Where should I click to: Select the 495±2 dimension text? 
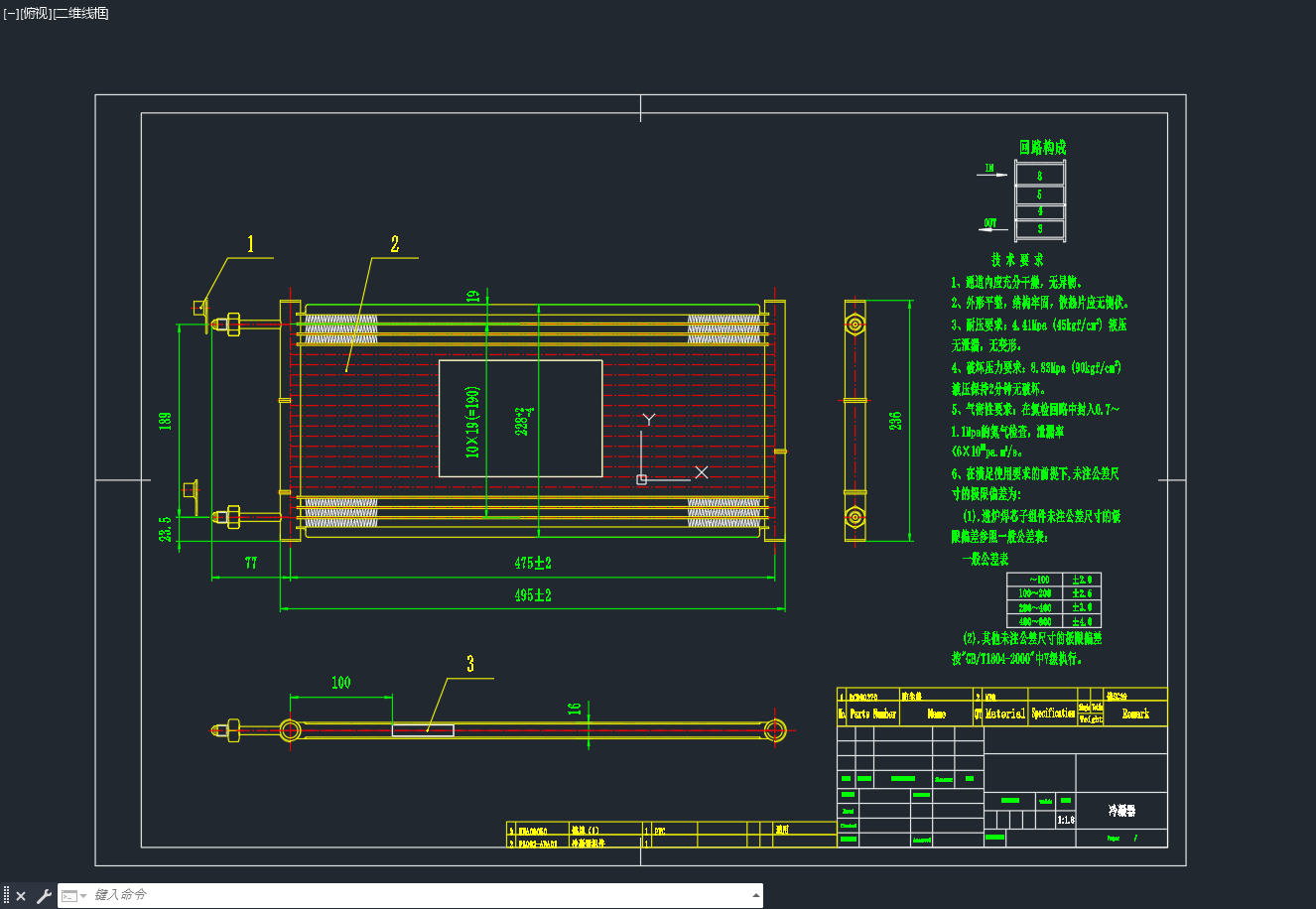click(533, 595)
